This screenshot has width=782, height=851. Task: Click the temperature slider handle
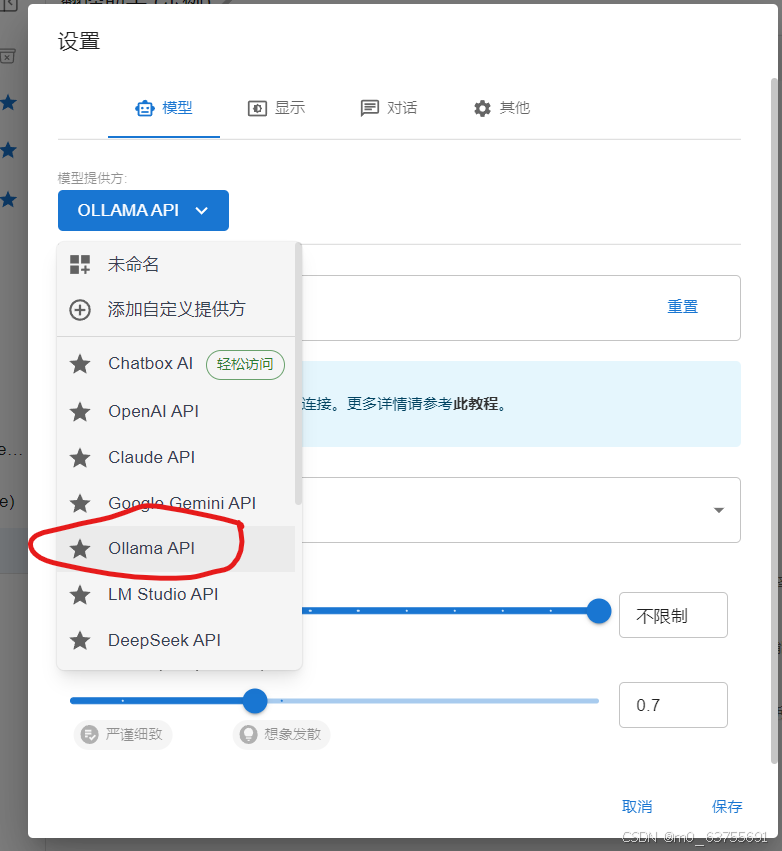click(x=255, y=701)
